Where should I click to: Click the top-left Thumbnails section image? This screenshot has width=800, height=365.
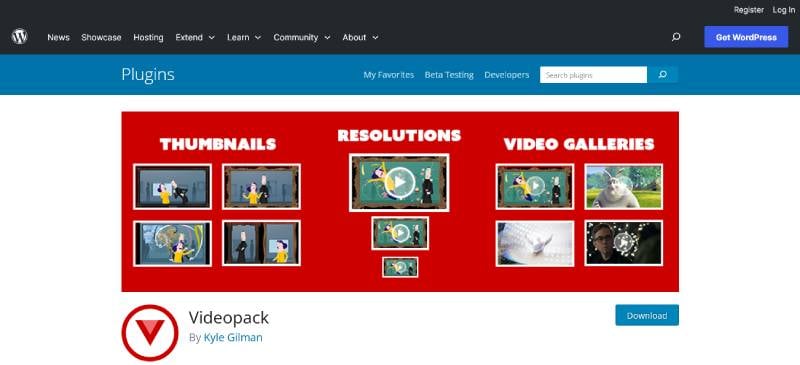[x=172, y=186]
